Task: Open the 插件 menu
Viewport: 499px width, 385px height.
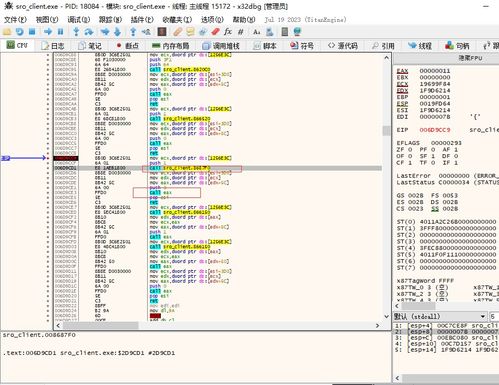Action: (x=142, y=20)
